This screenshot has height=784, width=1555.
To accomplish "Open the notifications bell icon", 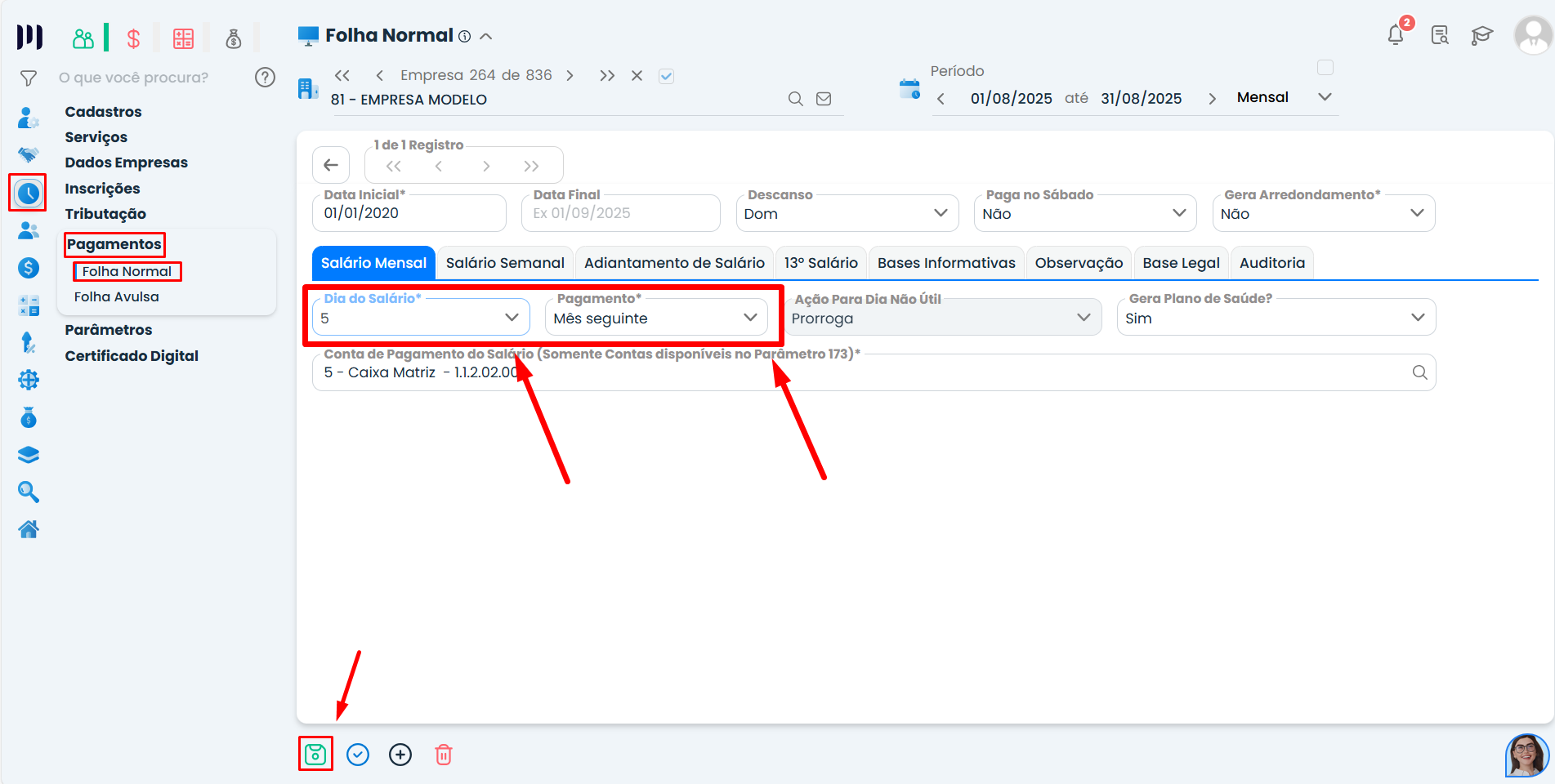I will click(1396, 35).
